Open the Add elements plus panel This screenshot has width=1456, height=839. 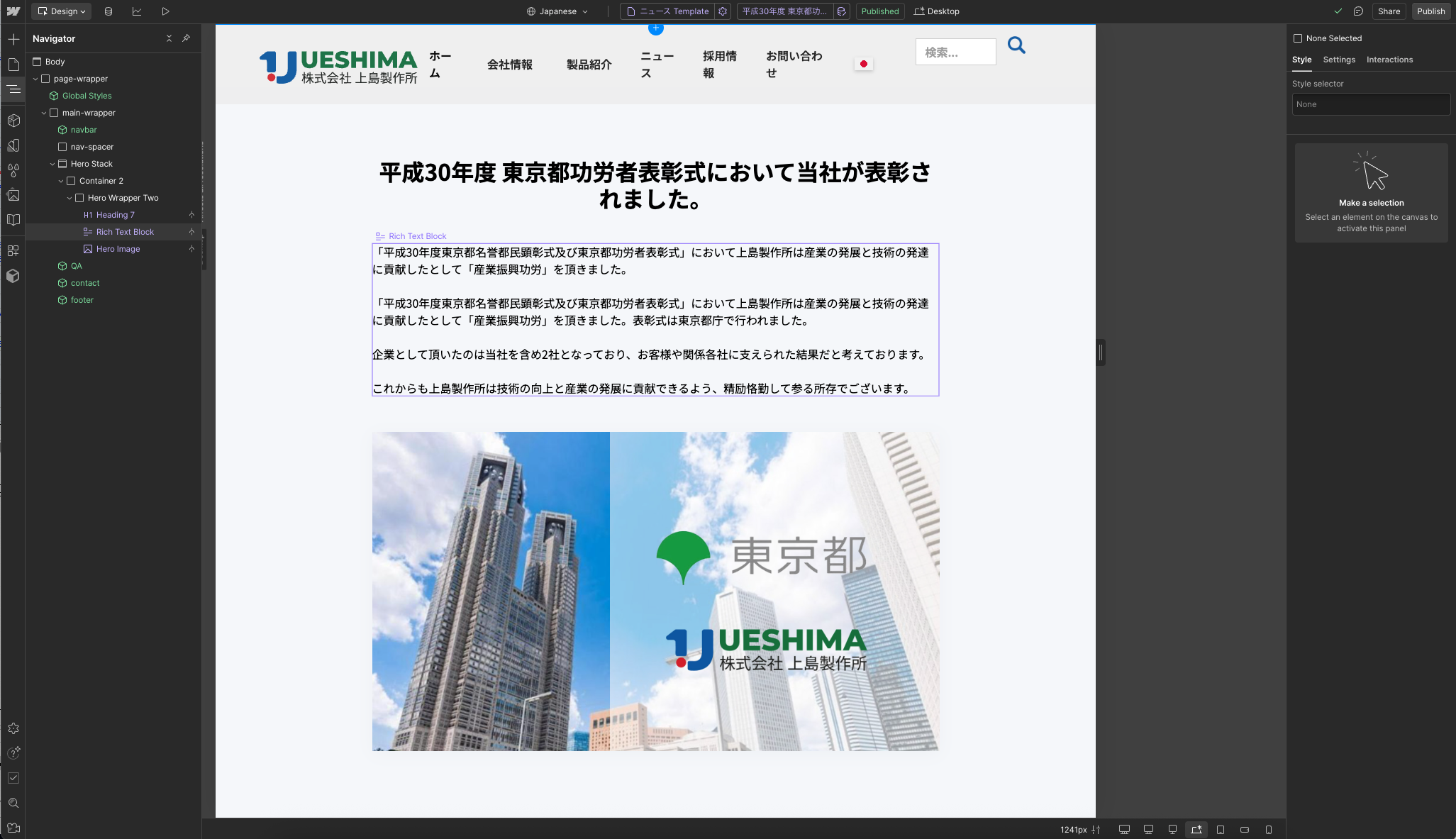(13, 40)
